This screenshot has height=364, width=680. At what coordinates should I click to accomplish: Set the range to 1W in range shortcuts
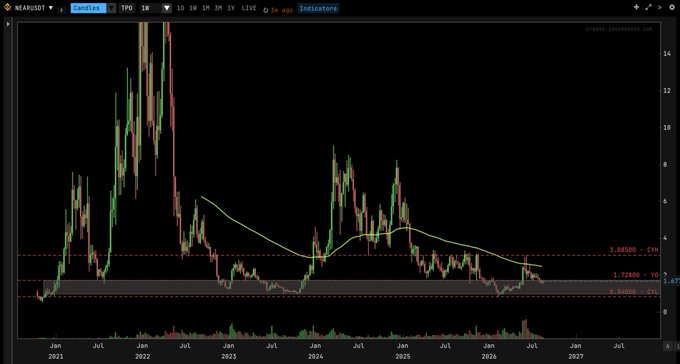point(193,8)
